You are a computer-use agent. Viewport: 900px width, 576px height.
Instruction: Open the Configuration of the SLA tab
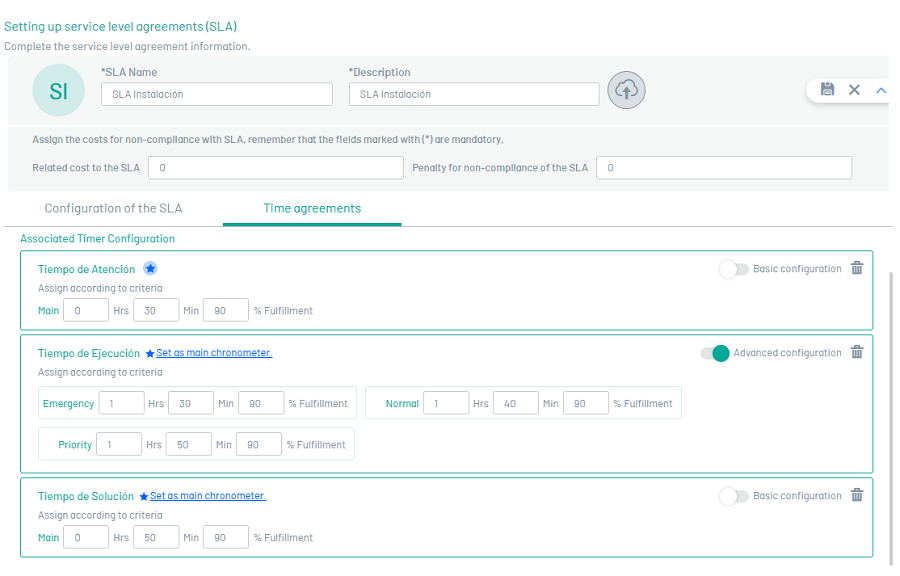[x=113, y=208]
